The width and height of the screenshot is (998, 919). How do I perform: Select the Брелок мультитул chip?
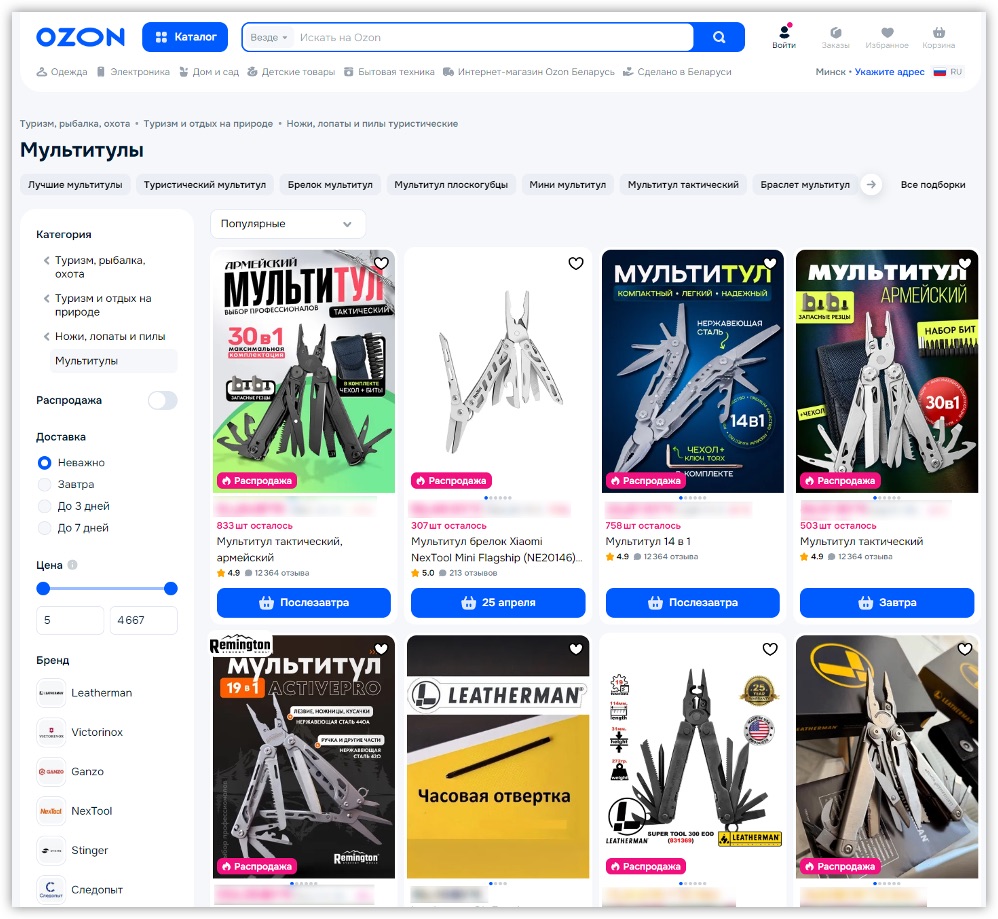click(x=330, y=185)
